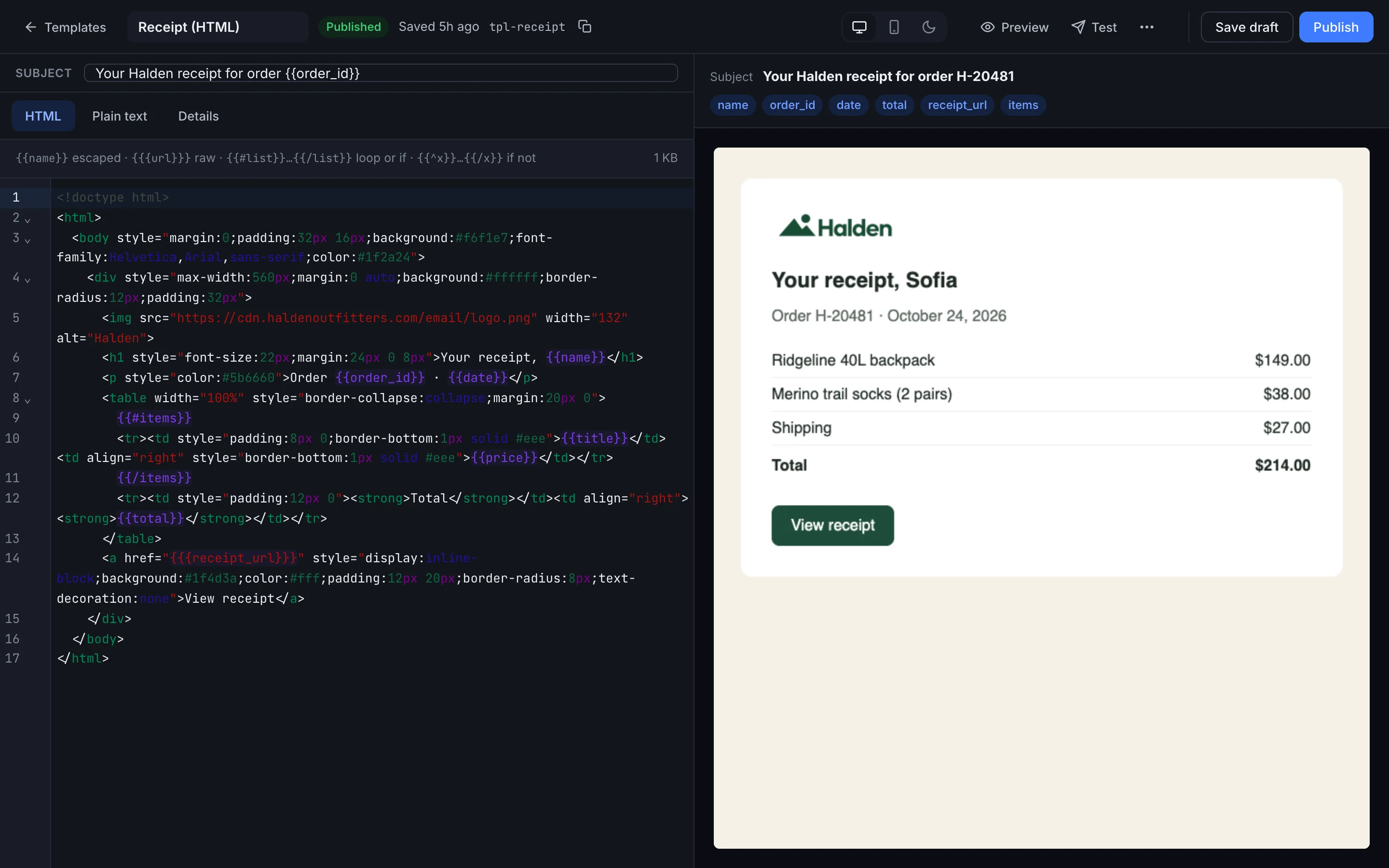This screenshot has width=1389, height=868.
Task: Click the Preview eye button
Action: (x=1014, y=27)
